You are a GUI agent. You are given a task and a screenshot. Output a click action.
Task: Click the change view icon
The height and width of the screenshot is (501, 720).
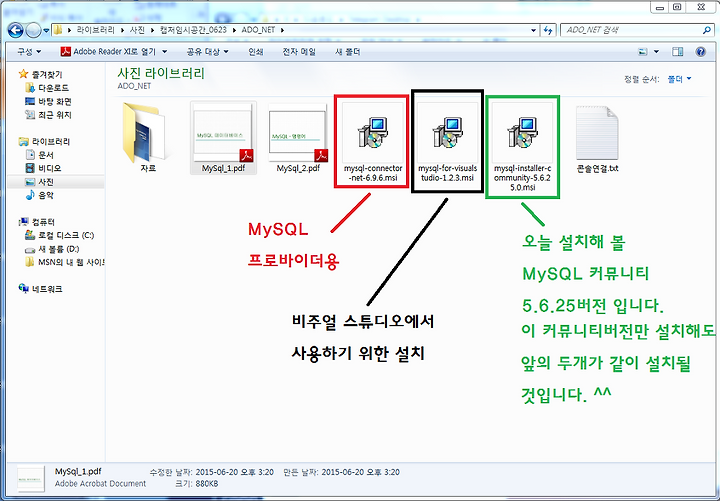(x=643, y=52)
